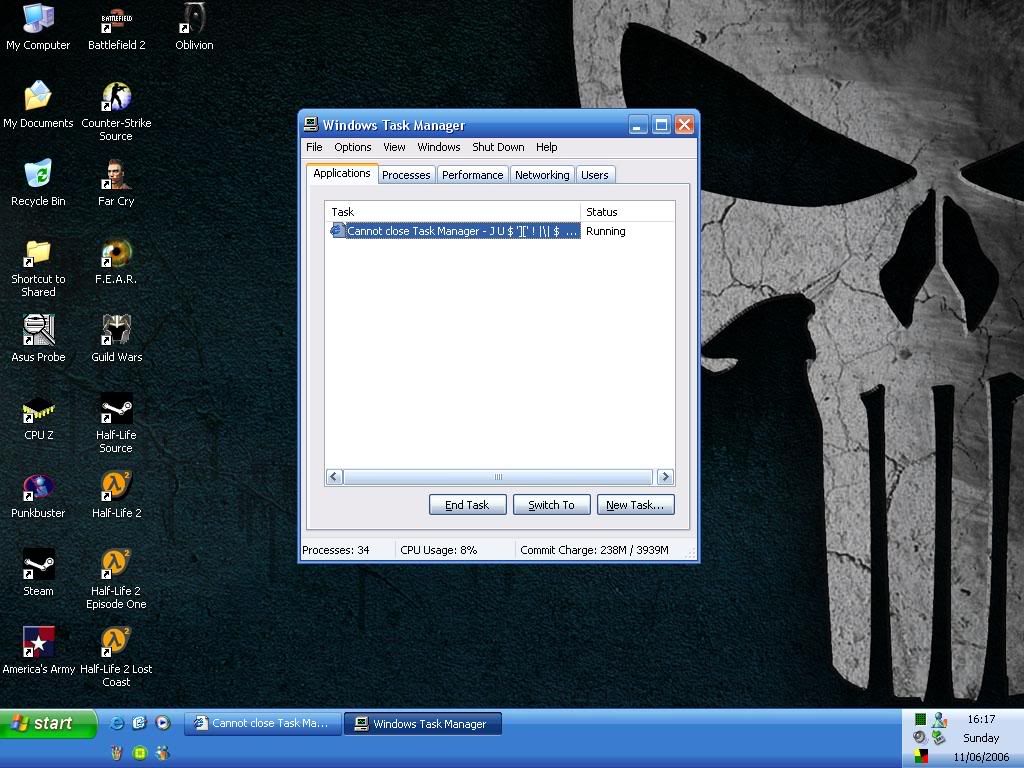Maximize the Windows Task Manager window
This screenshot has height=768, width=1024.
click(x=662, y=124)
